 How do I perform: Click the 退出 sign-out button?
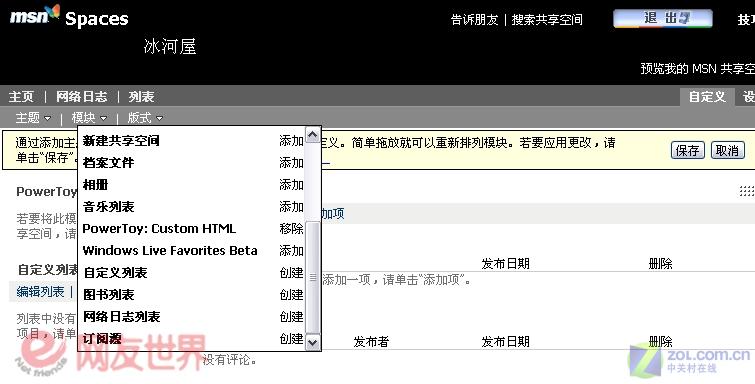[663, 19]
